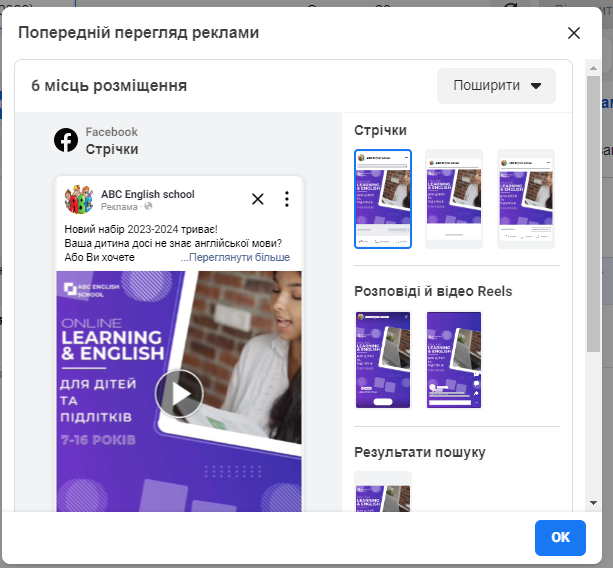The height and width of the screenshot is (568, 613).
Task: Click the ABC English school page name
Action: click(x=148, y=194)
